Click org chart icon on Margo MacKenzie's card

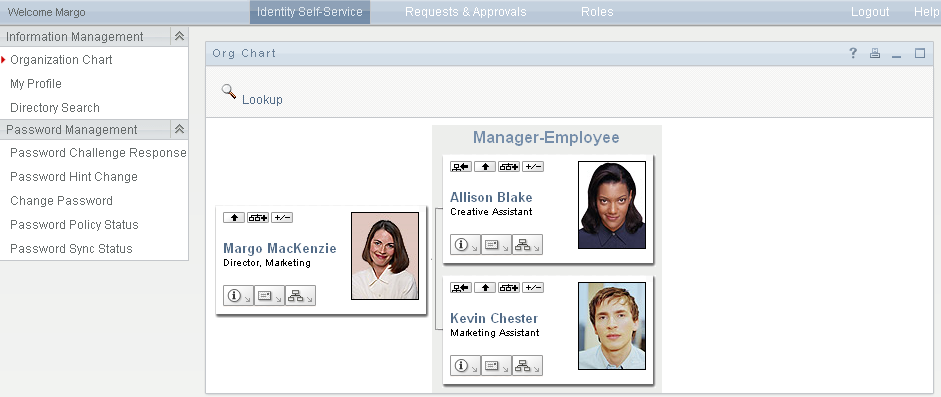click(x=300, y=296)
